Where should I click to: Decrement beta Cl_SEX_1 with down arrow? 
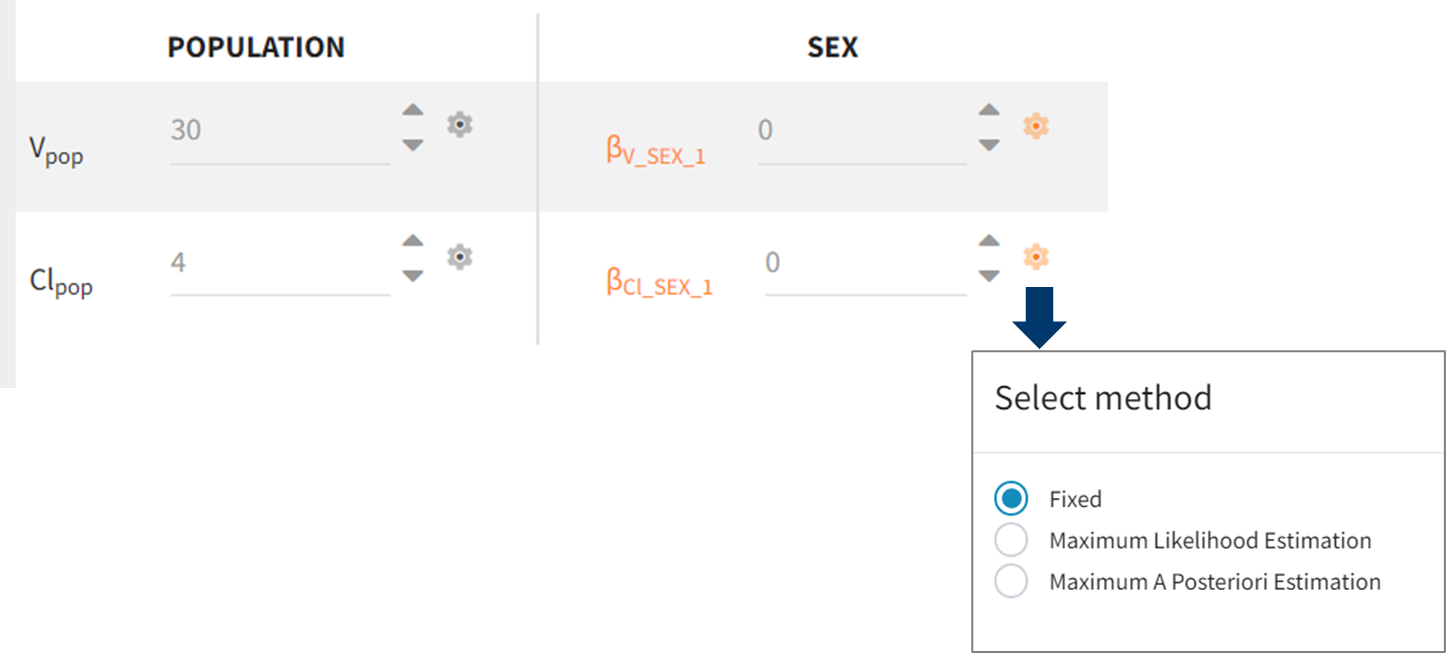coord(989,276)
